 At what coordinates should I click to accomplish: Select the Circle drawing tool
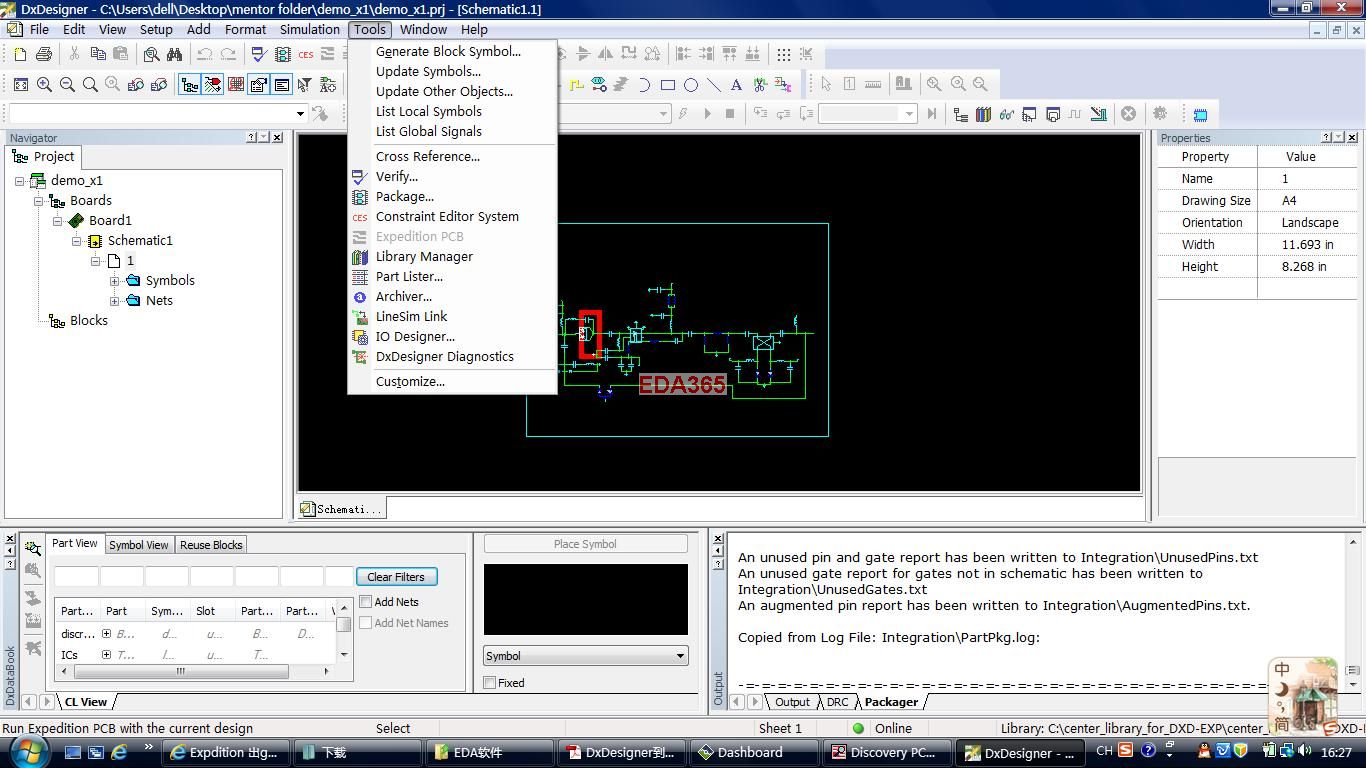(x=691, y=85)
